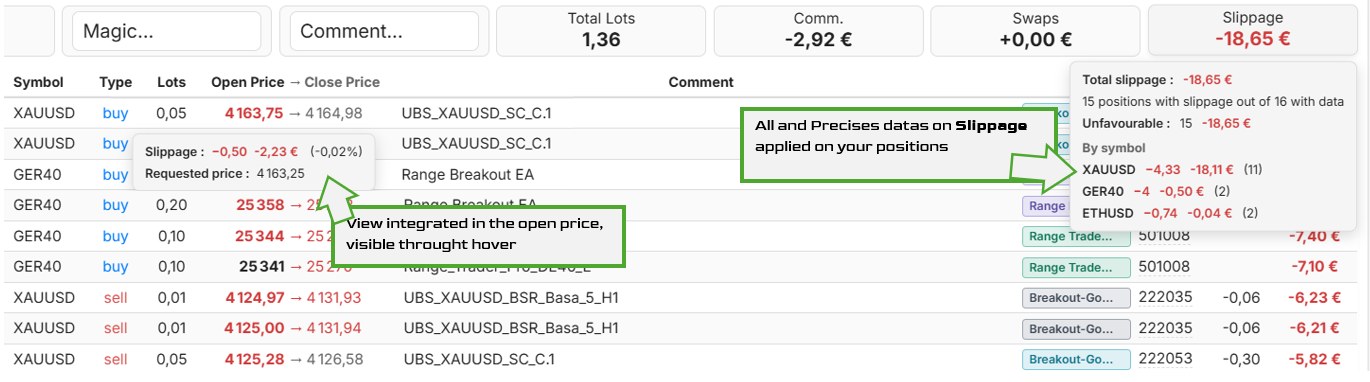The width and height of the screenshot is (1370, 382).
Task: Click the UBS_XAUUSD_BSR_Basa_5_H1 comment at 4 124,97
Action: pyautogui.click(x=511, y=298)
